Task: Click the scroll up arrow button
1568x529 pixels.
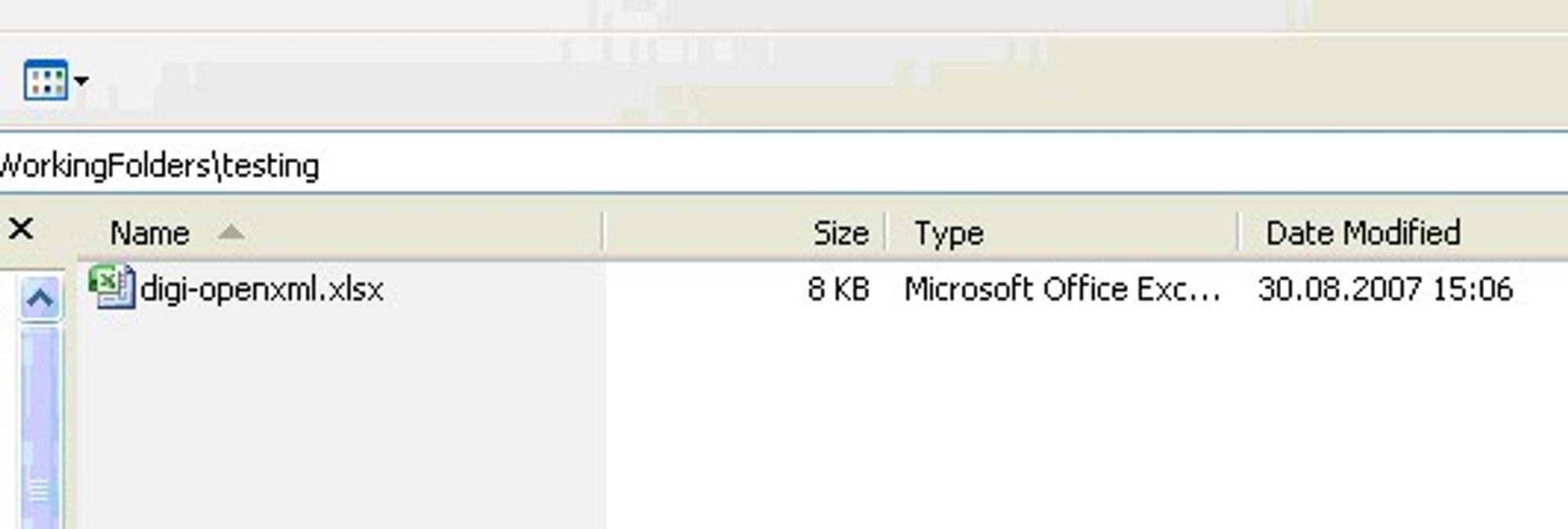Action: (x=40, y=298)
